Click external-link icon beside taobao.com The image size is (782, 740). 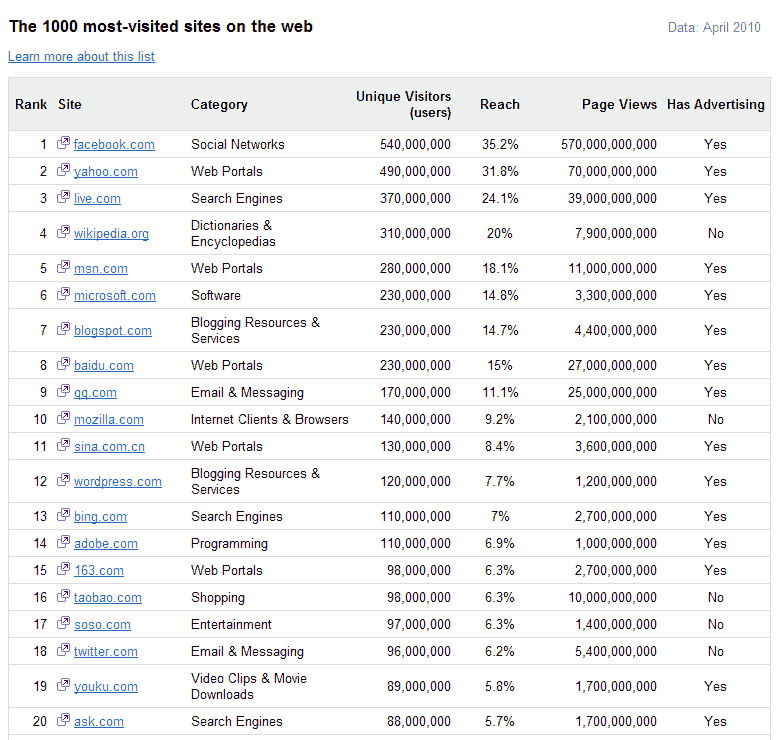pos(63,595)
